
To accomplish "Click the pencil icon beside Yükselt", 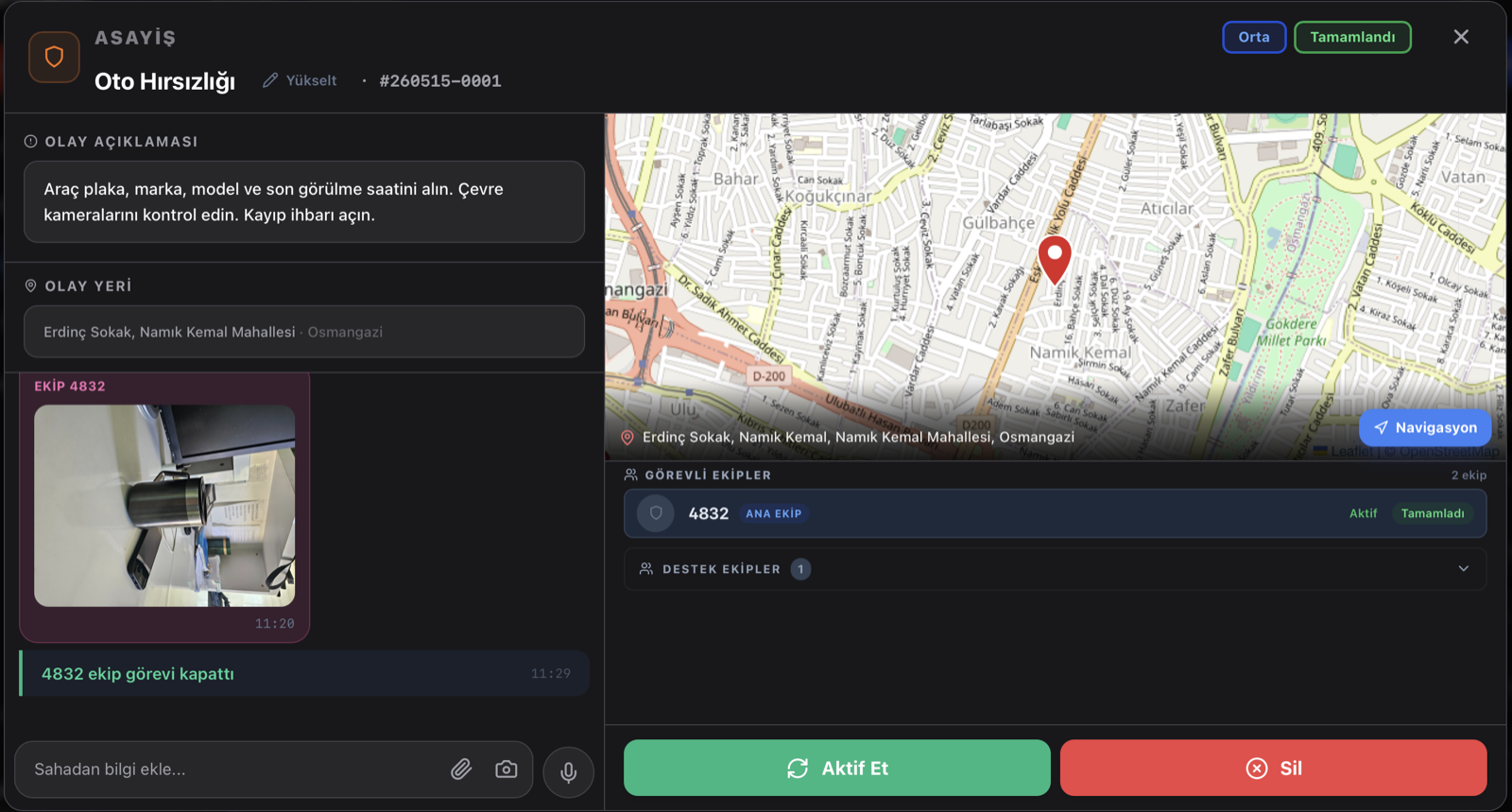I will pyautogui.click(x=270, y=80).
